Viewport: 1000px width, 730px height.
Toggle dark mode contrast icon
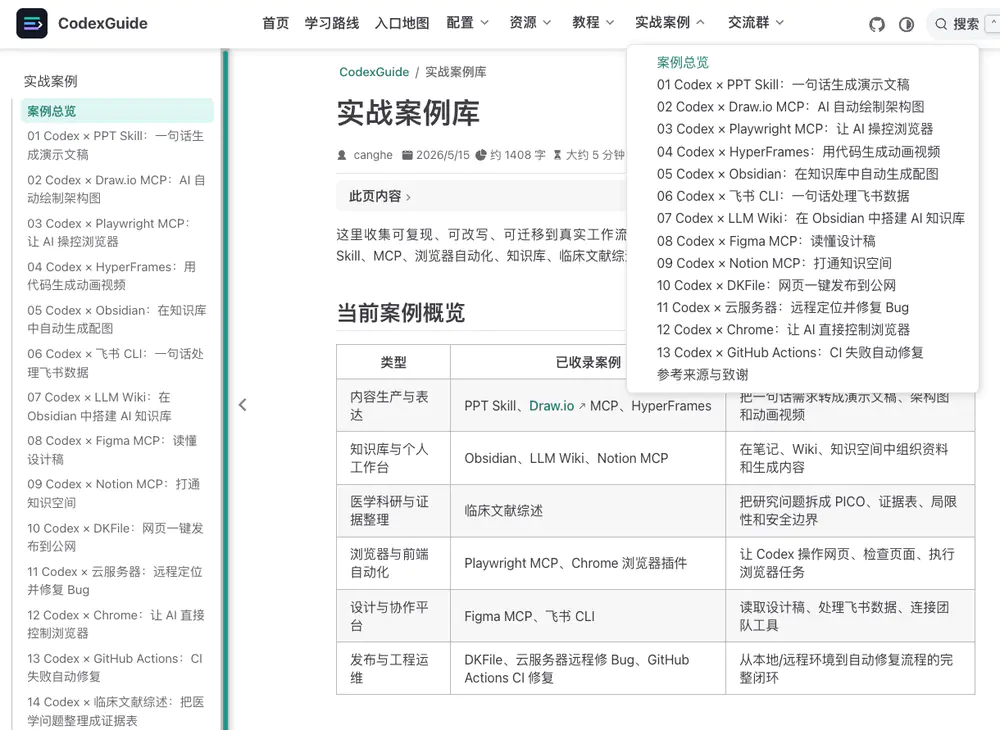[906, 24]
